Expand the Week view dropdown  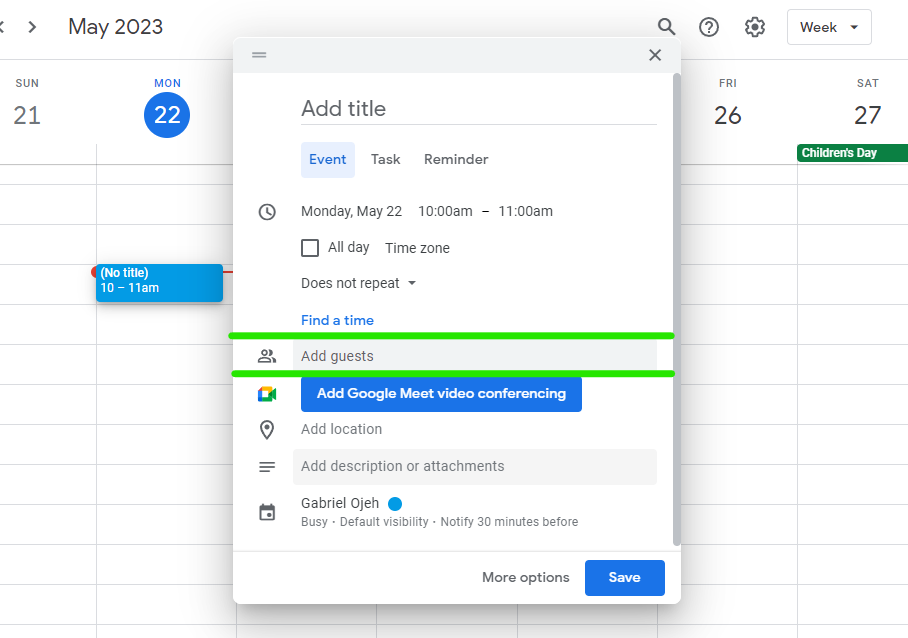click(829, 27)
